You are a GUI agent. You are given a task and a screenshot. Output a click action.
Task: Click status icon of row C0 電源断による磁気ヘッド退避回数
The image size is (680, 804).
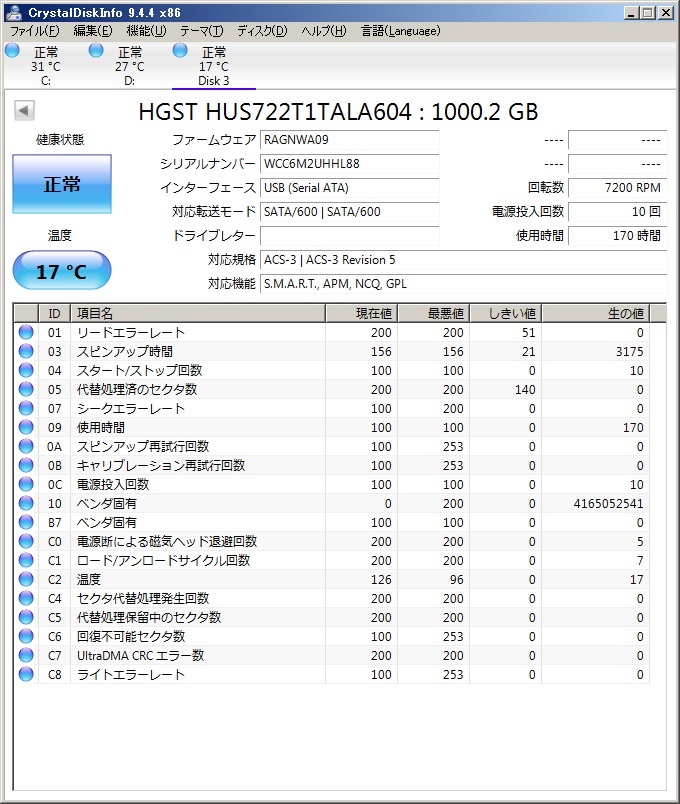26,541
